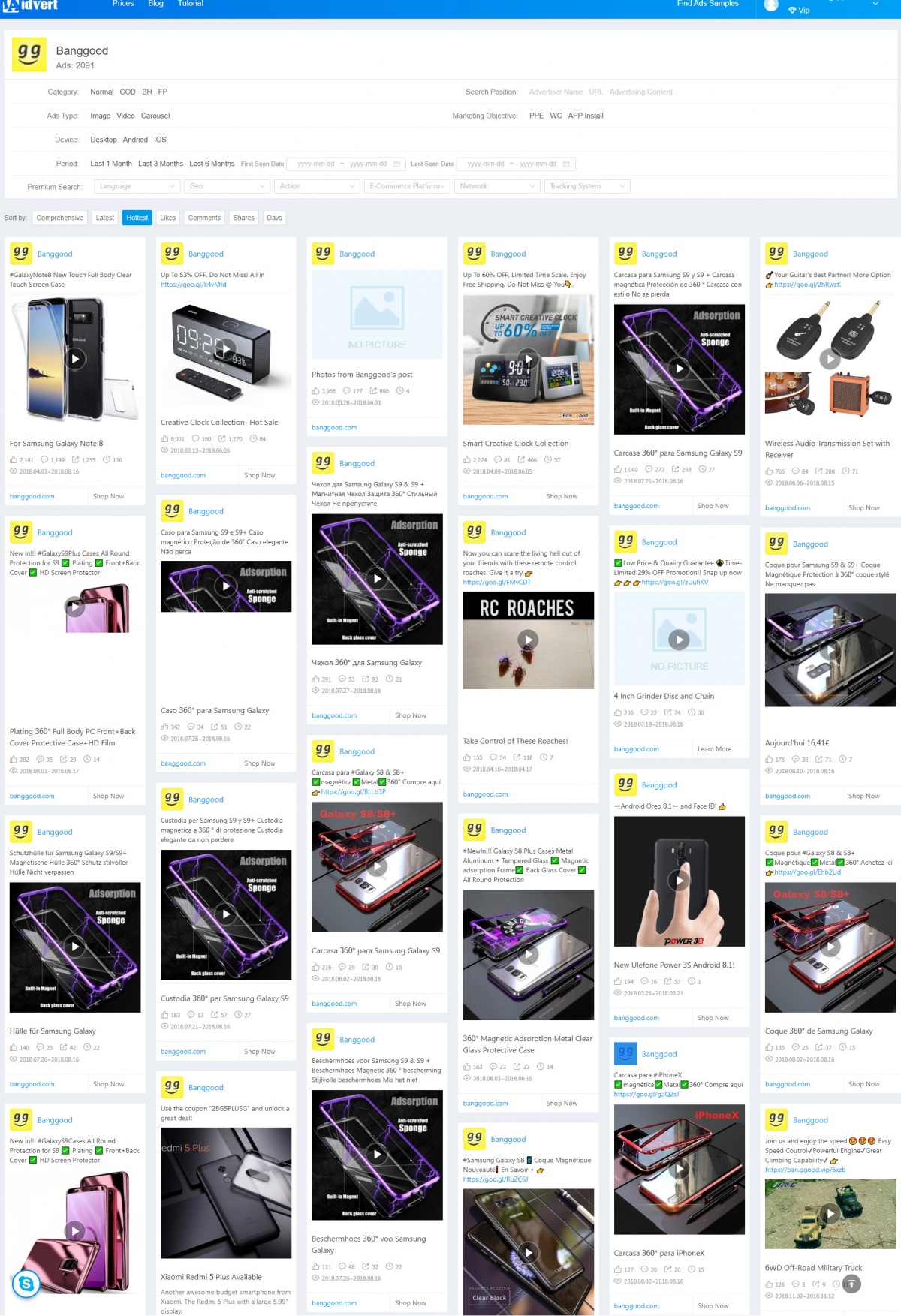Sort ads by Latest
This screenshot has width=901, height=1316.
tap(105, 218)
